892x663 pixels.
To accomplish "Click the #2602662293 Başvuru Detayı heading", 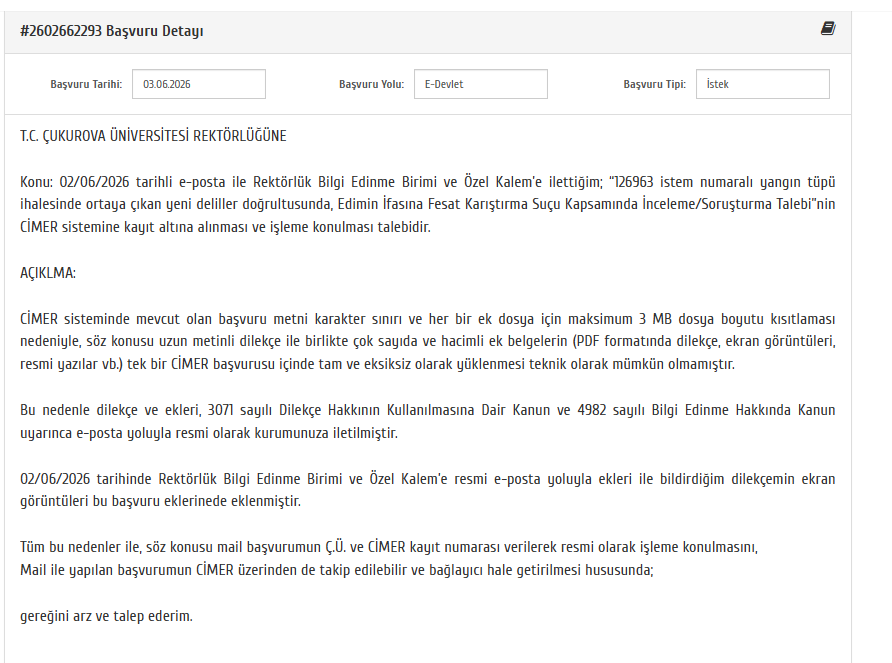I will point(112,31).
